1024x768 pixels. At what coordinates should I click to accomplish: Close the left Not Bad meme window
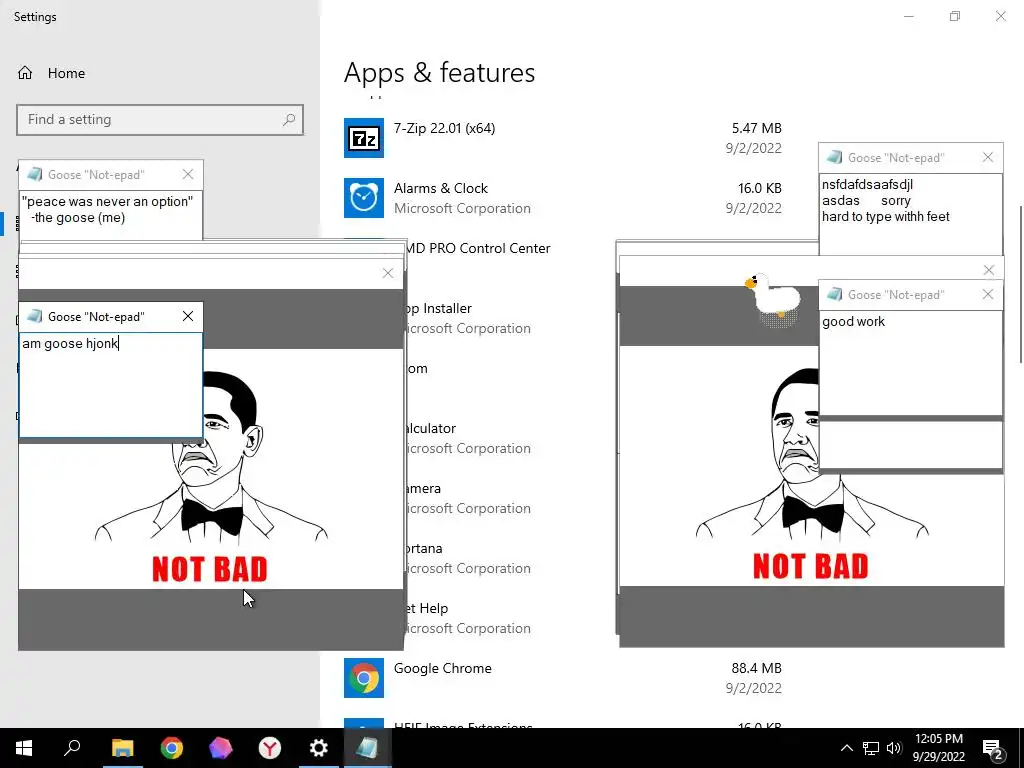coord(388,273)
